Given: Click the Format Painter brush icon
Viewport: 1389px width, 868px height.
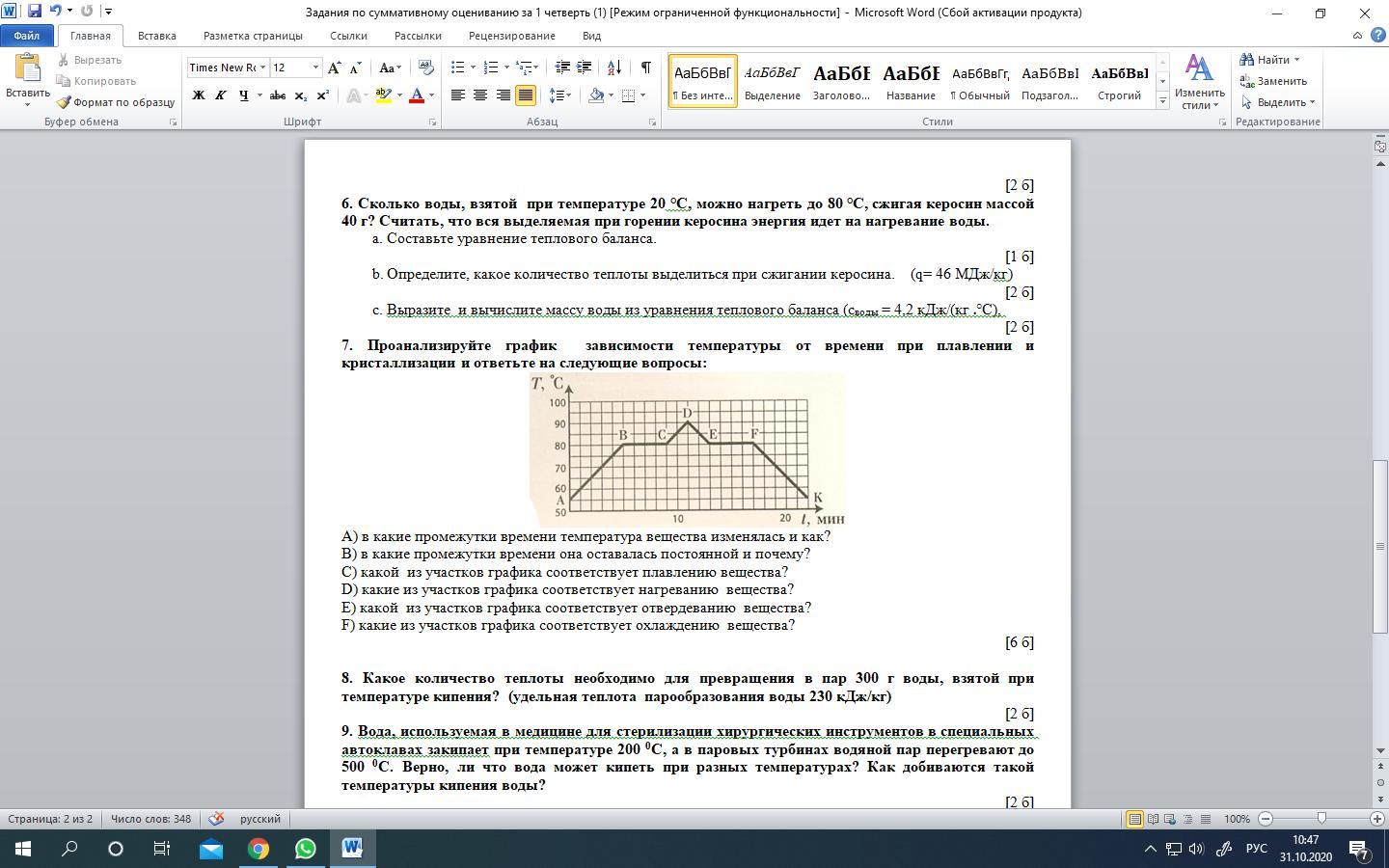Looking at the screenshot, I should coord(65,102).
